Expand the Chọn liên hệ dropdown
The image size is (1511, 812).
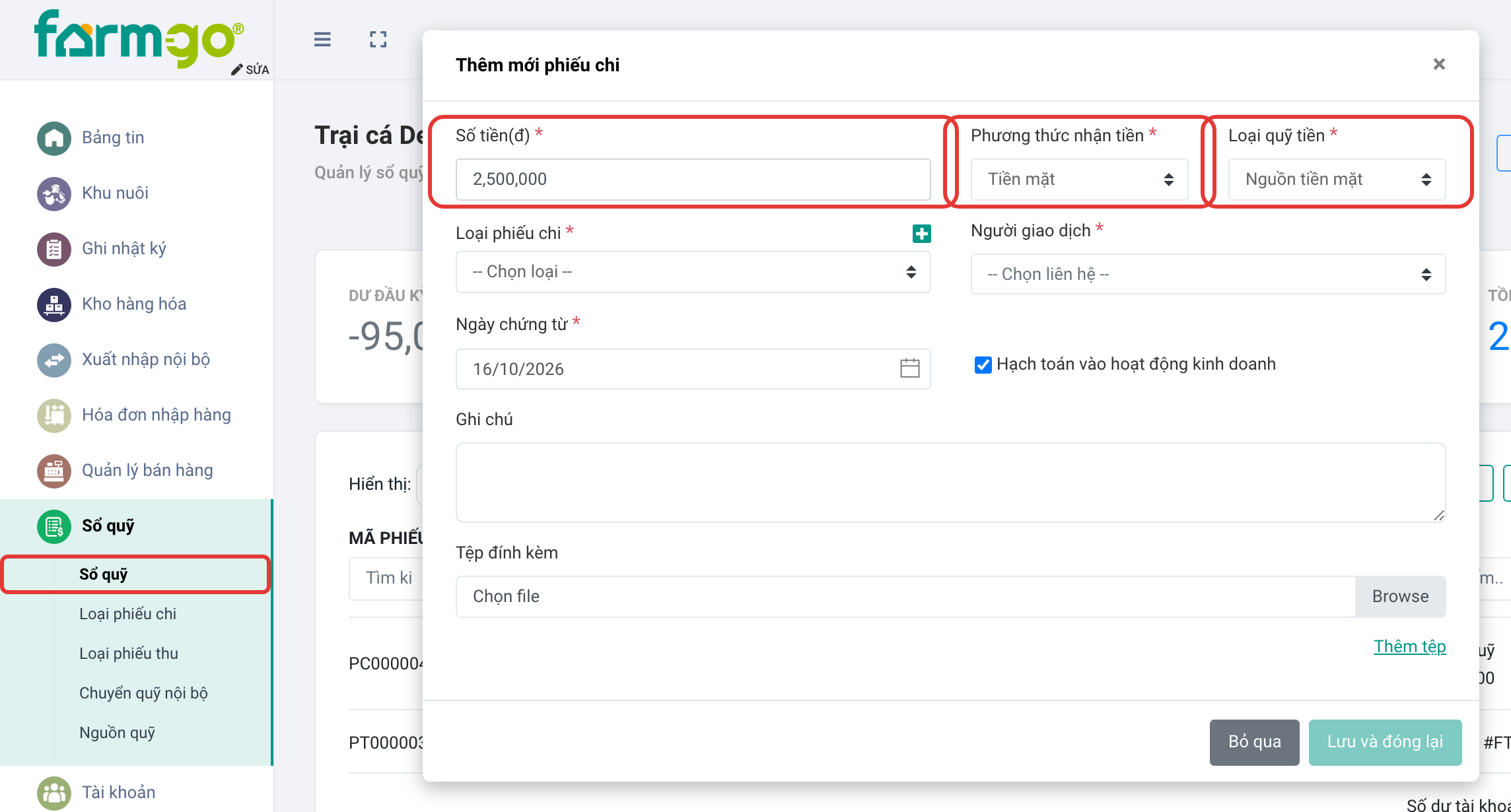click(1208, 274)
